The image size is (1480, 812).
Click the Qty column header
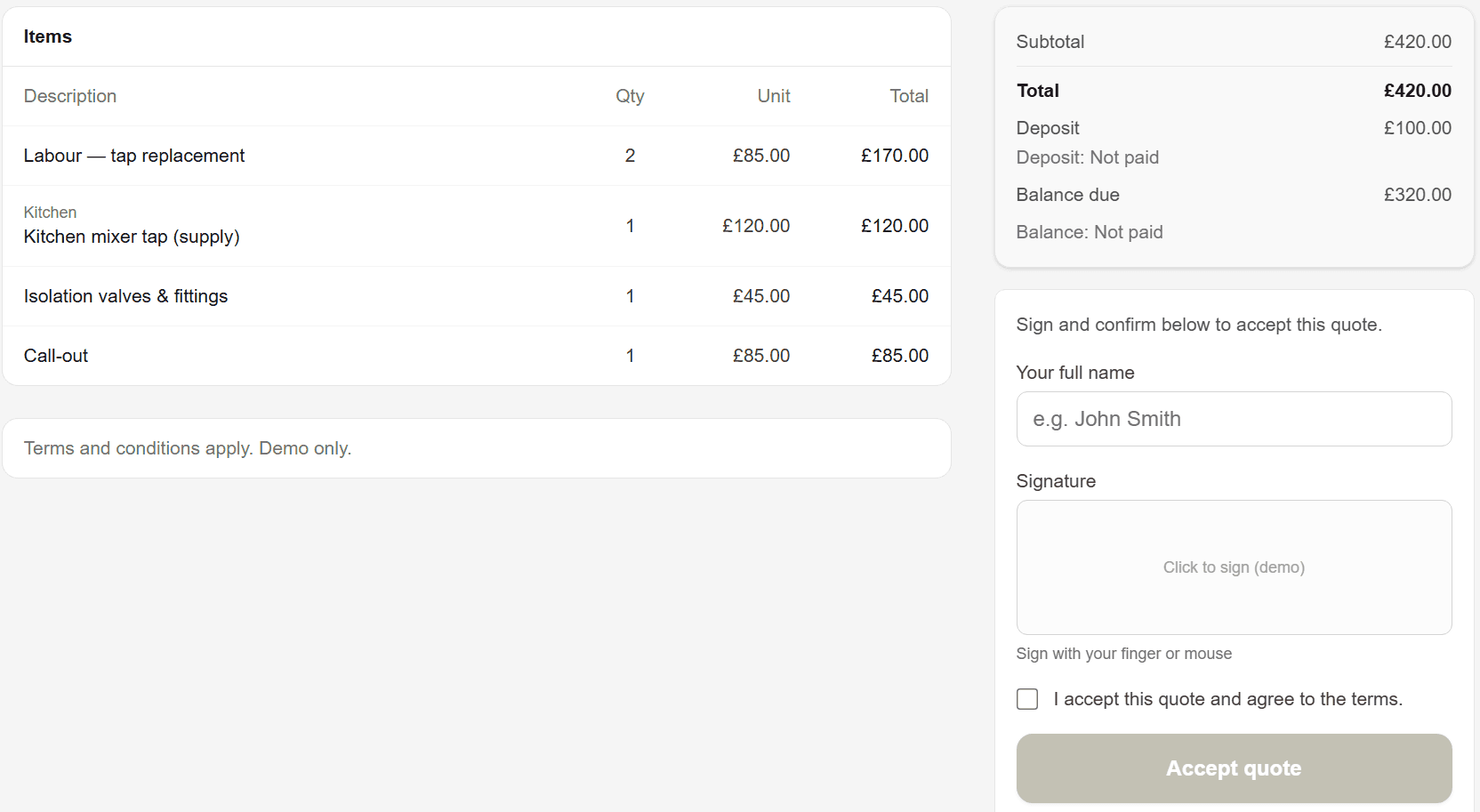(630, 96)
